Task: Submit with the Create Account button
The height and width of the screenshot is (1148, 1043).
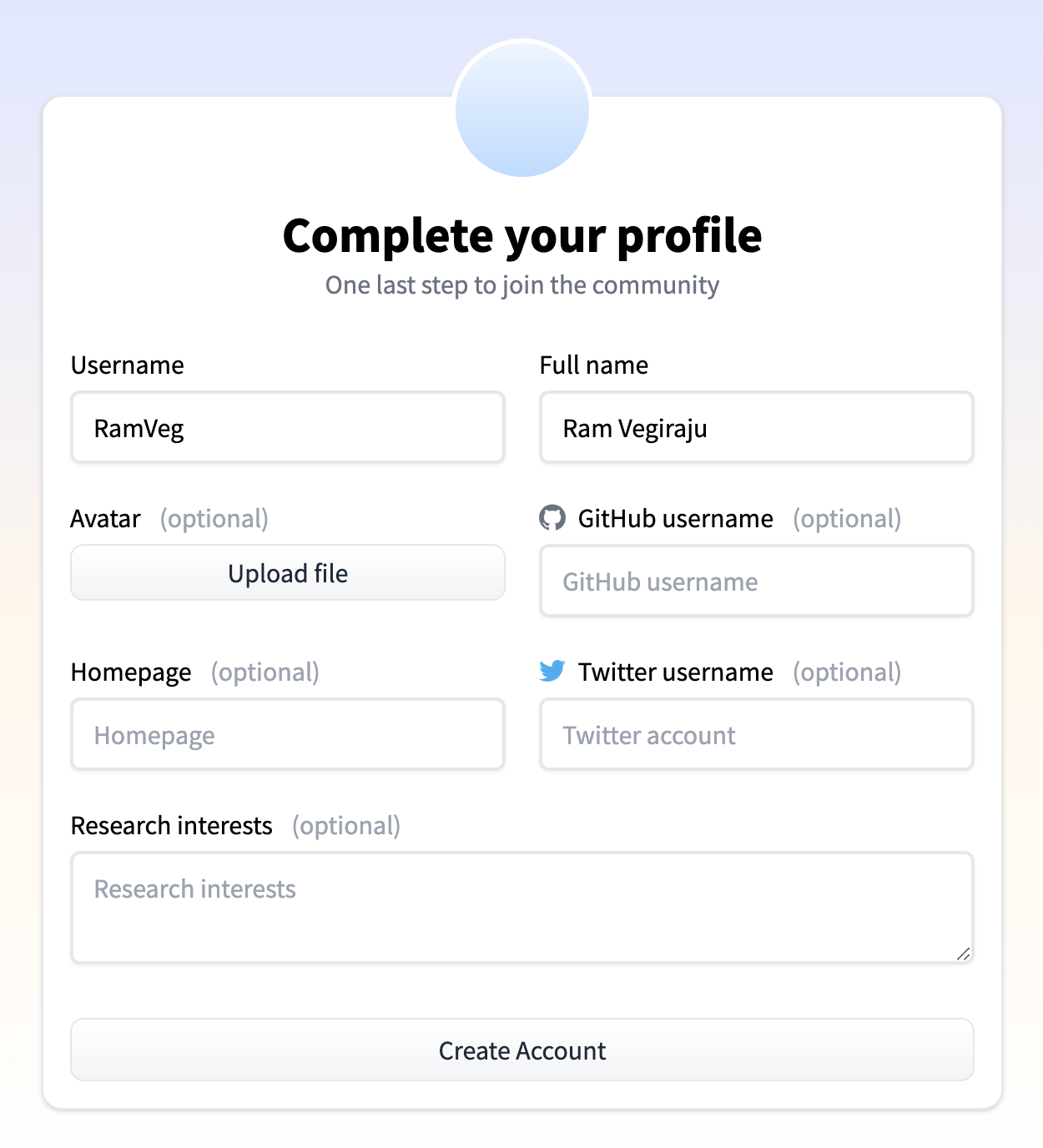Action: pyautogui.click(x=522, y=1050)
